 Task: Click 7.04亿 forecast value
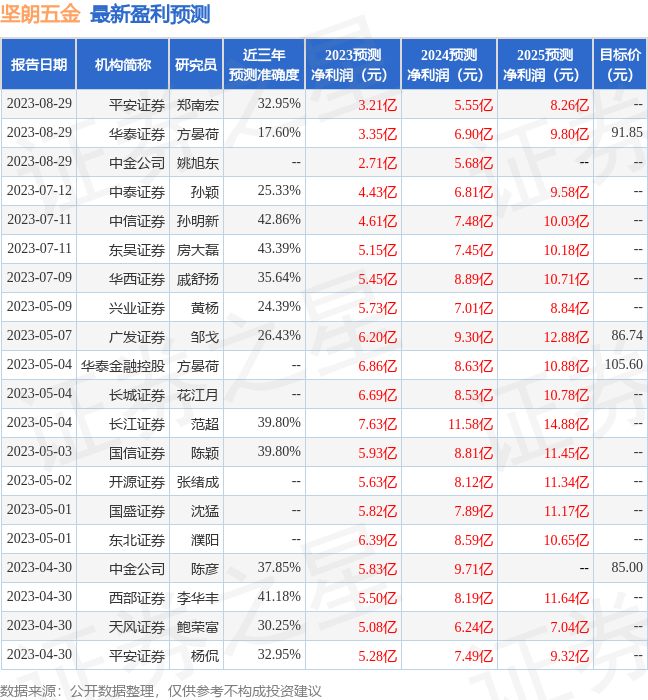pyautogui.click(x=569, y=627)
